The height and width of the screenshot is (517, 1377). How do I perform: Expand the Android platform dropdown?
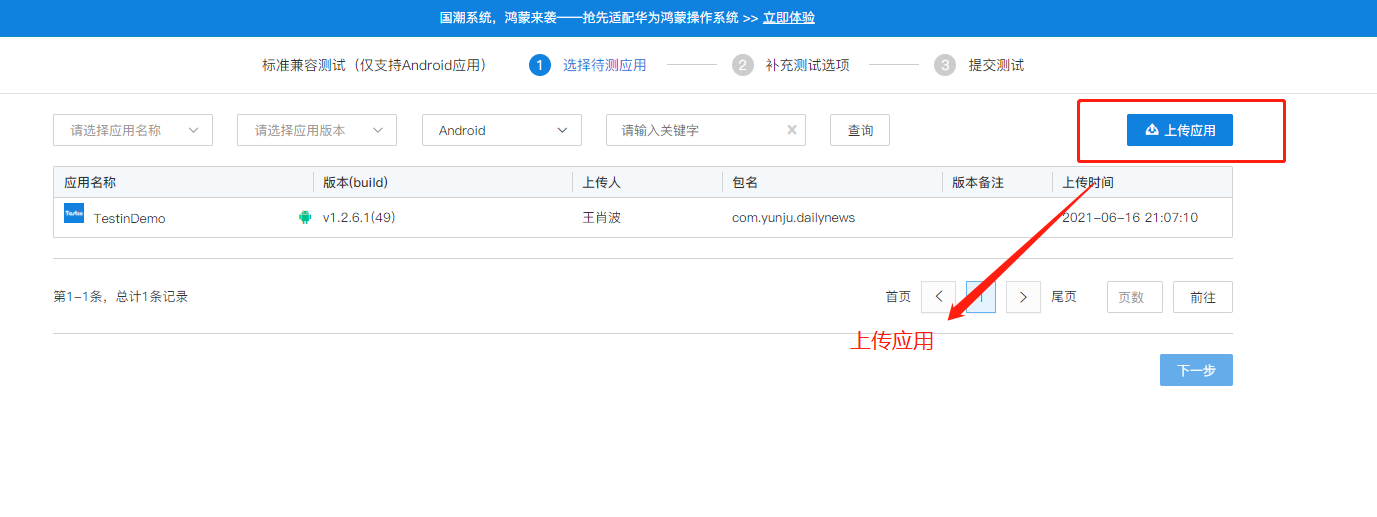click(502, 130)
